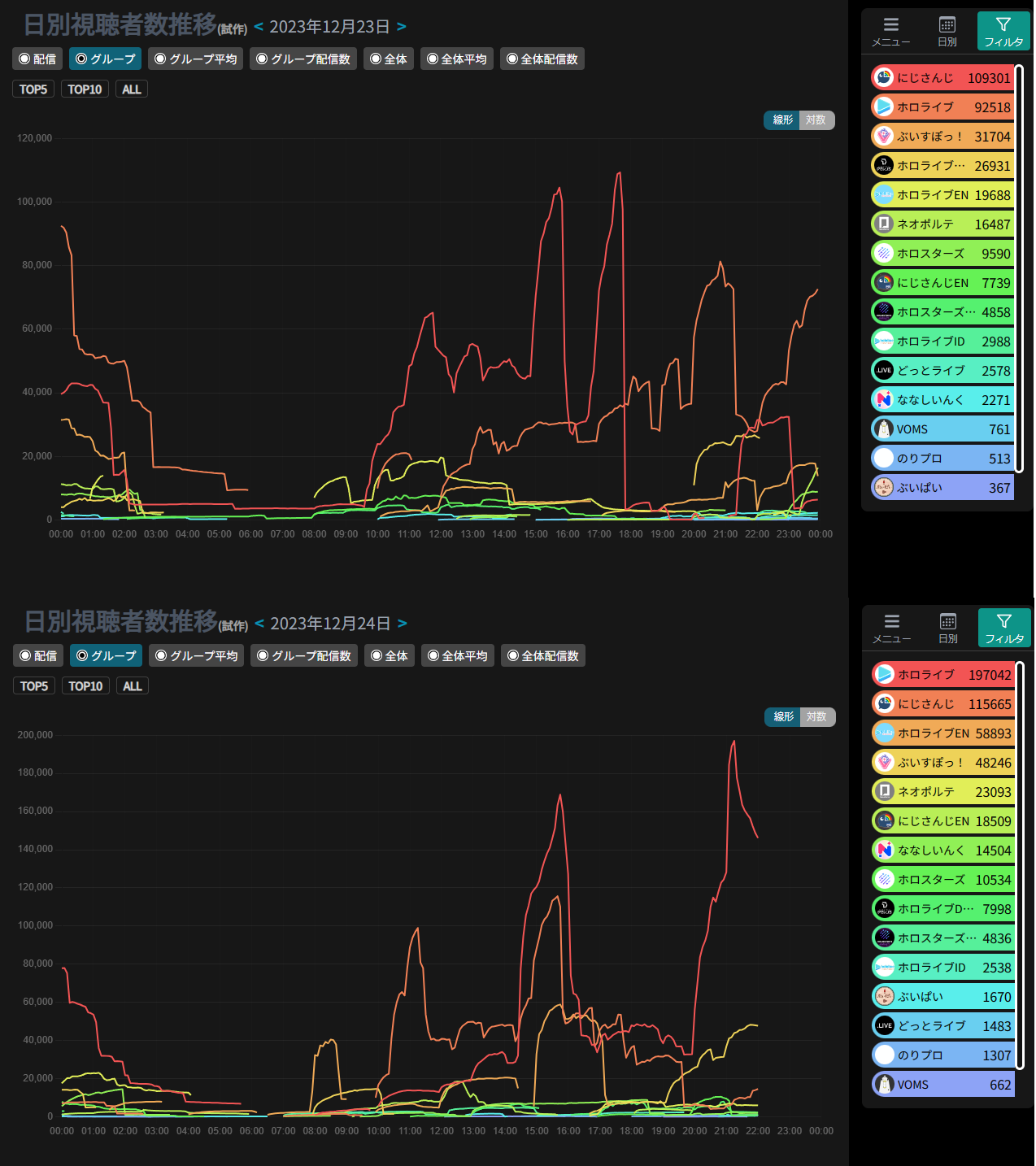Click ALL button on the 12月24日 chart
The width and height of the screenshot is (1036, 1166).
[133, 686]
